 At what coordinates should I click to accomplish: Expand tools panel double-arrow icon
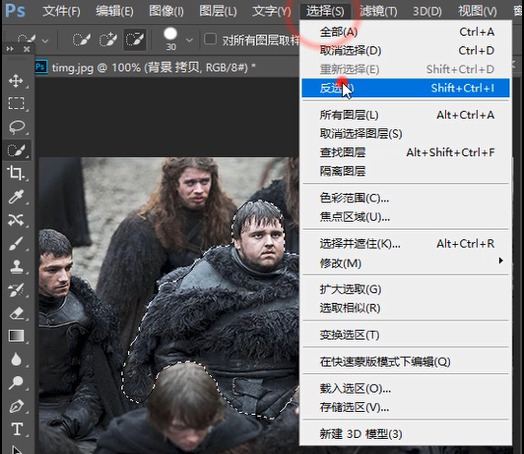10,49
